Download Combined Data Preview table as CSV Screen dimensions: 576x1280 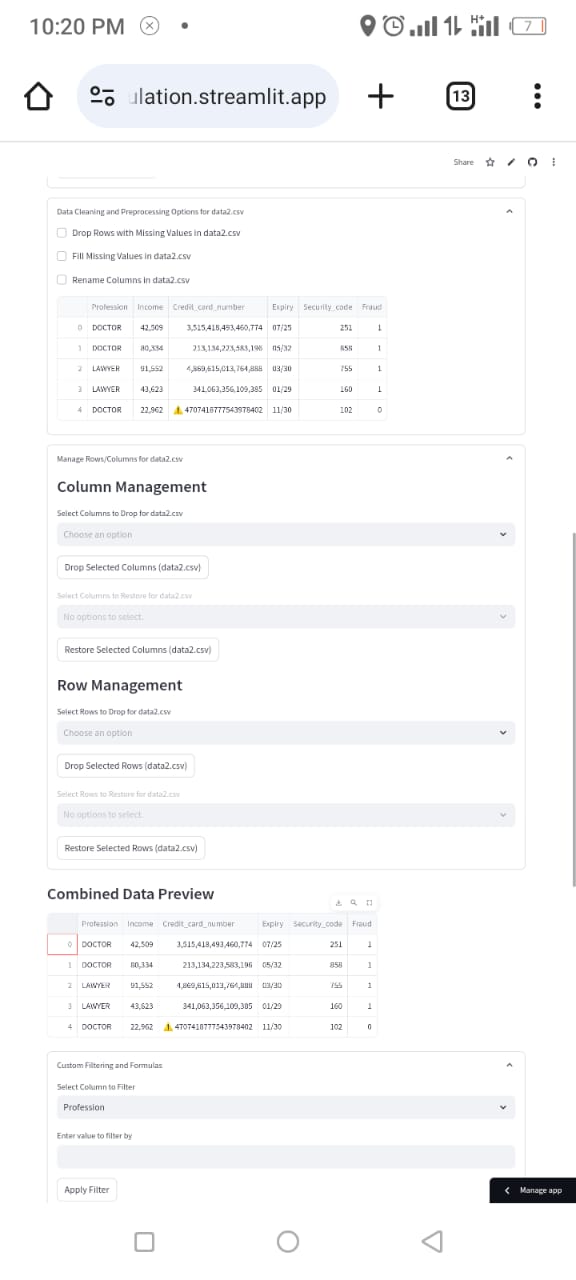[x=338, y=901]
